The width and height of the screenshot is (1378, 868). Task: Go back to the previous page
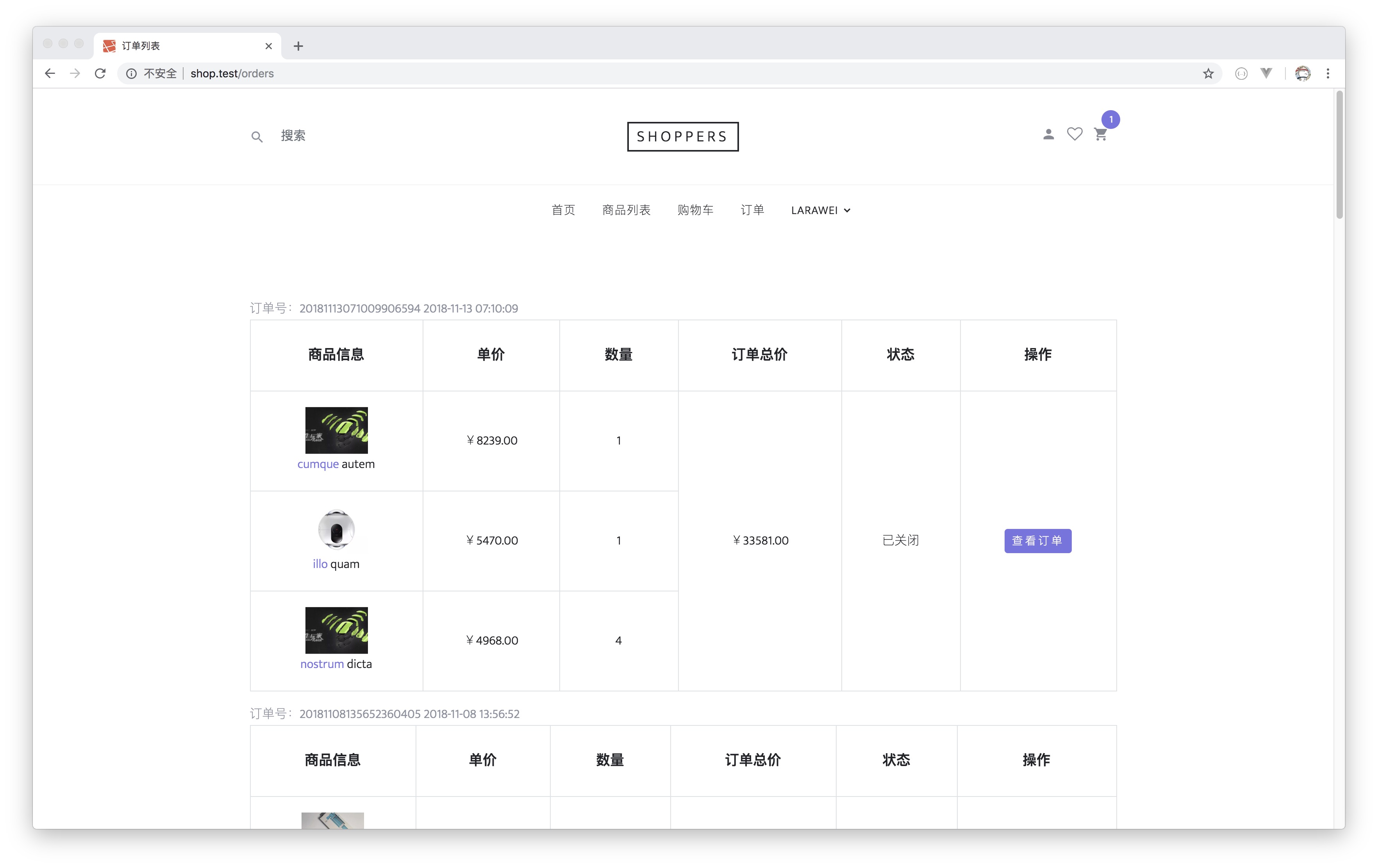(50, 74)
